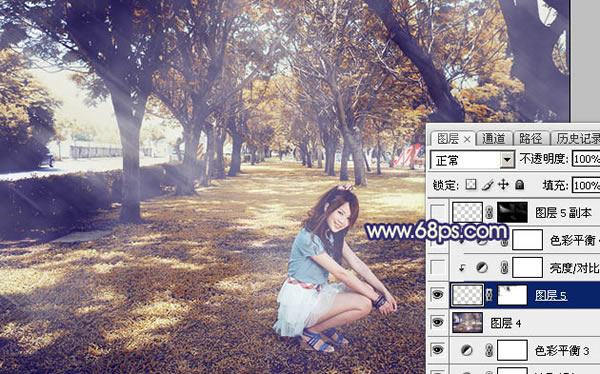Show the 图层 5 副本 layer

coord(438,212)
